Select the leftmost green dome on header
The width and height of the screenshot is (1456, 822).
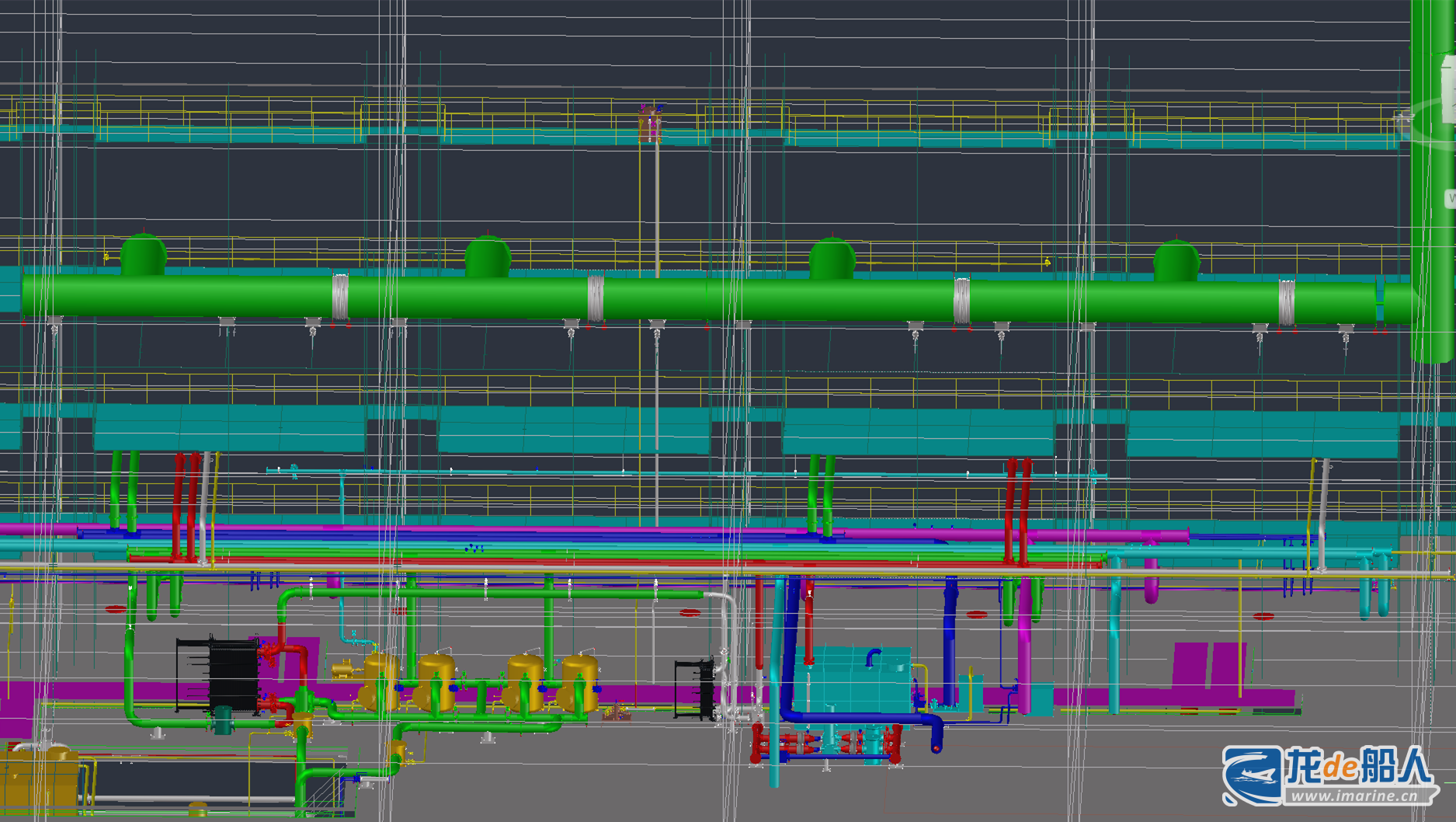(x=144, y=255)
